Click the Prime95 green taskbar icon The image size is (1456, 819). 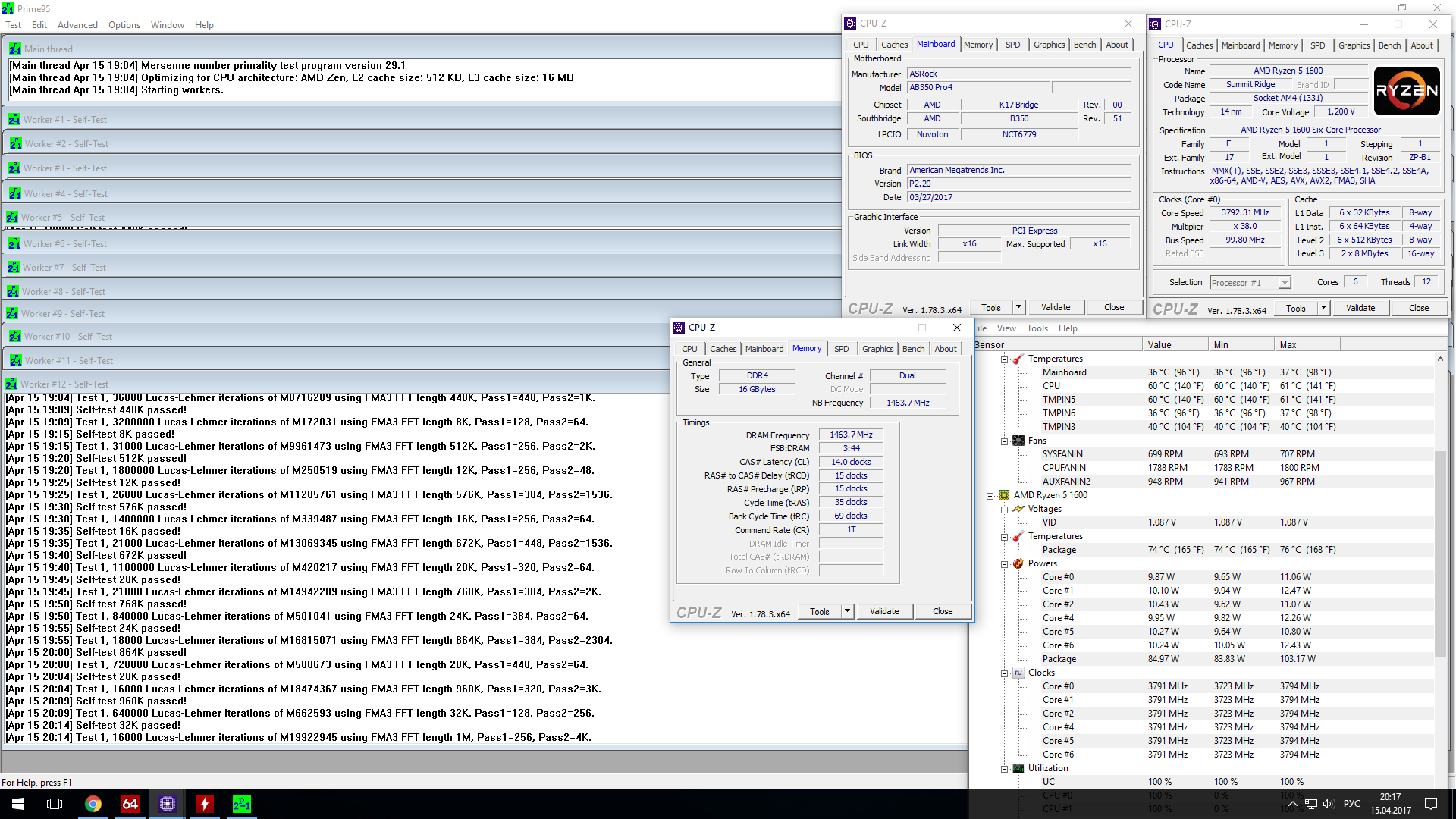(x=241, y=804)
